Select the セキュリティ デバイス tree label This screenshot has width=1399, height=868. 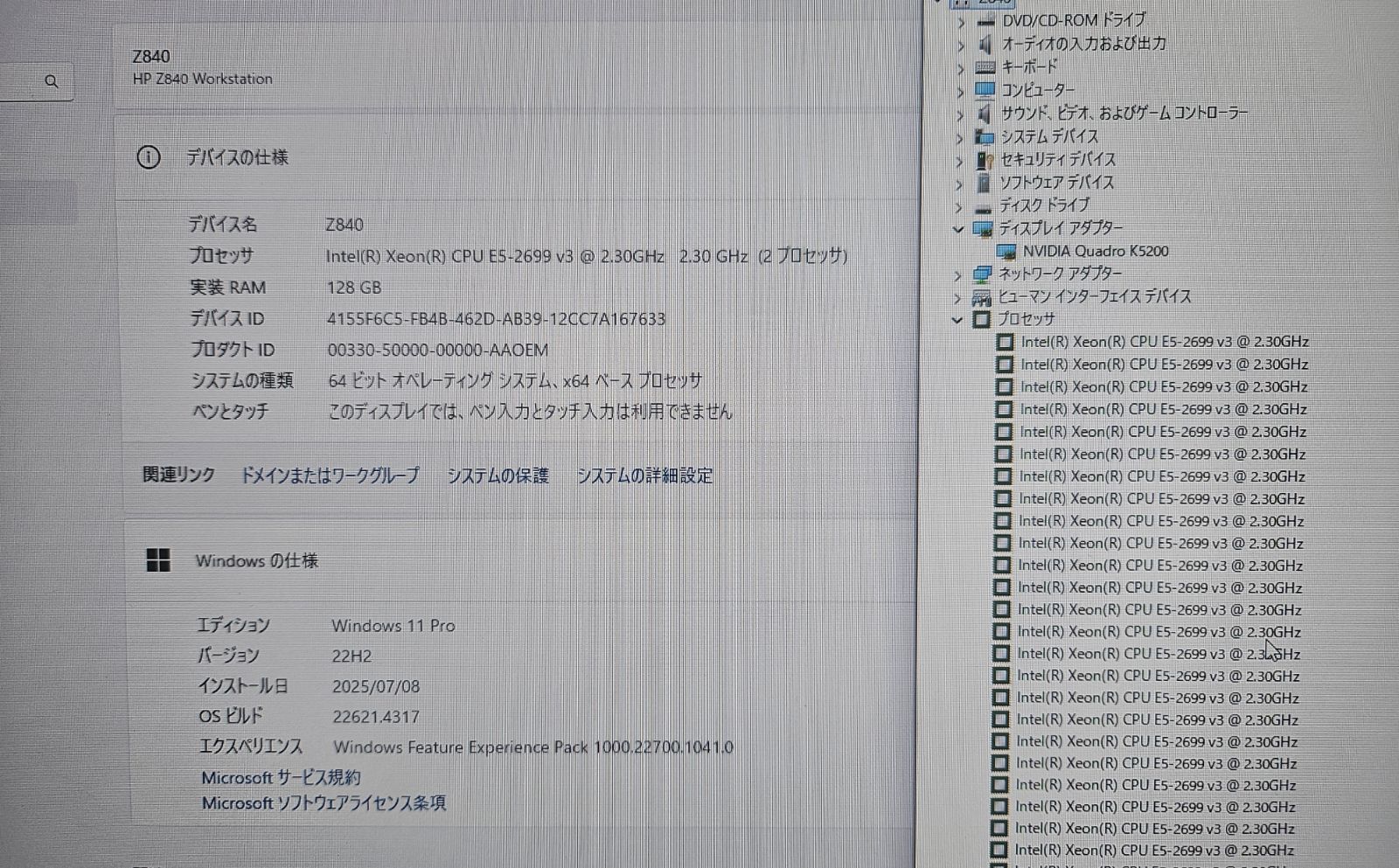[x=1058, y=160]
